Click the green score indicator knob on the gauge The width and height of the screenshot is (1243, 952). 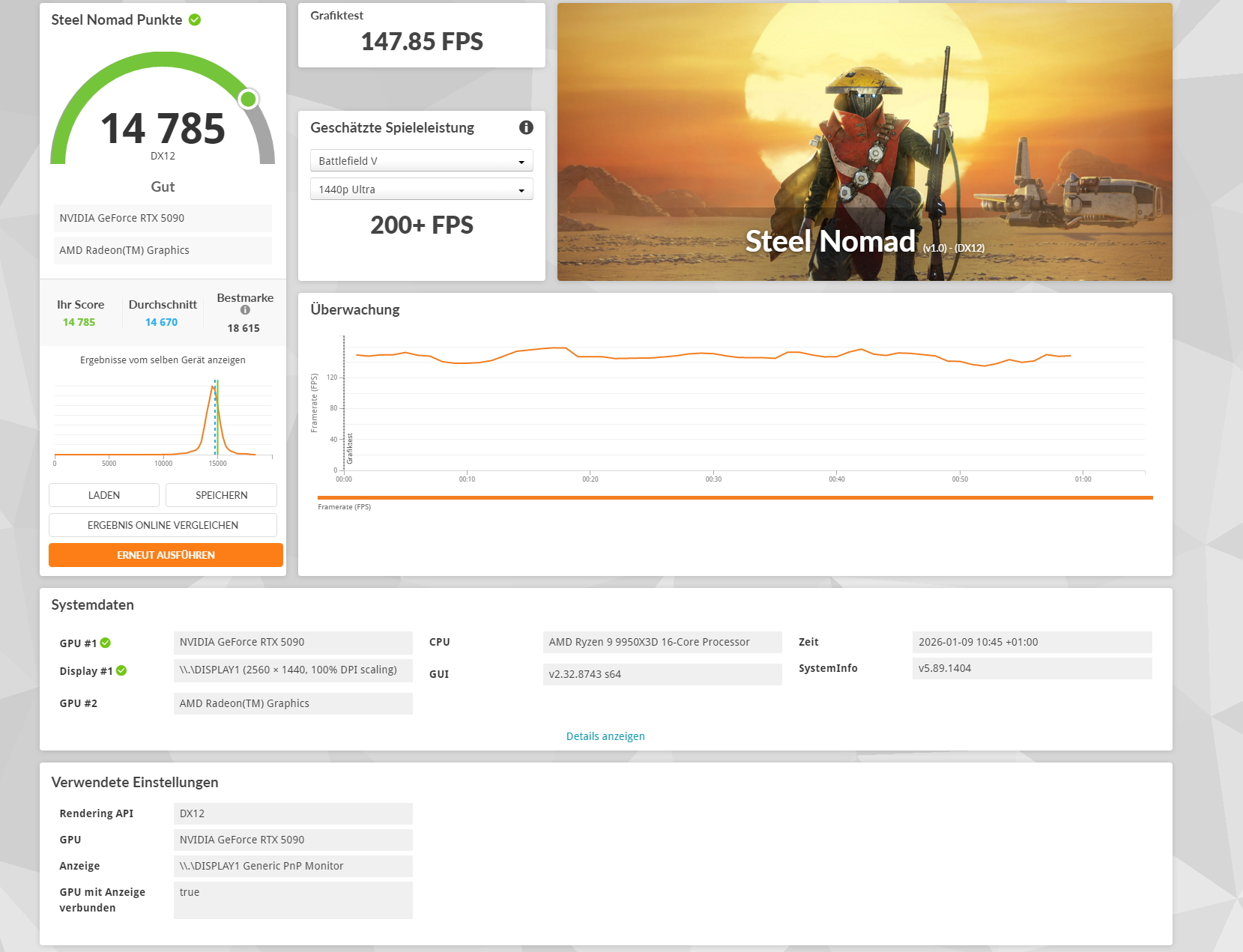click(x=248, y=99)
